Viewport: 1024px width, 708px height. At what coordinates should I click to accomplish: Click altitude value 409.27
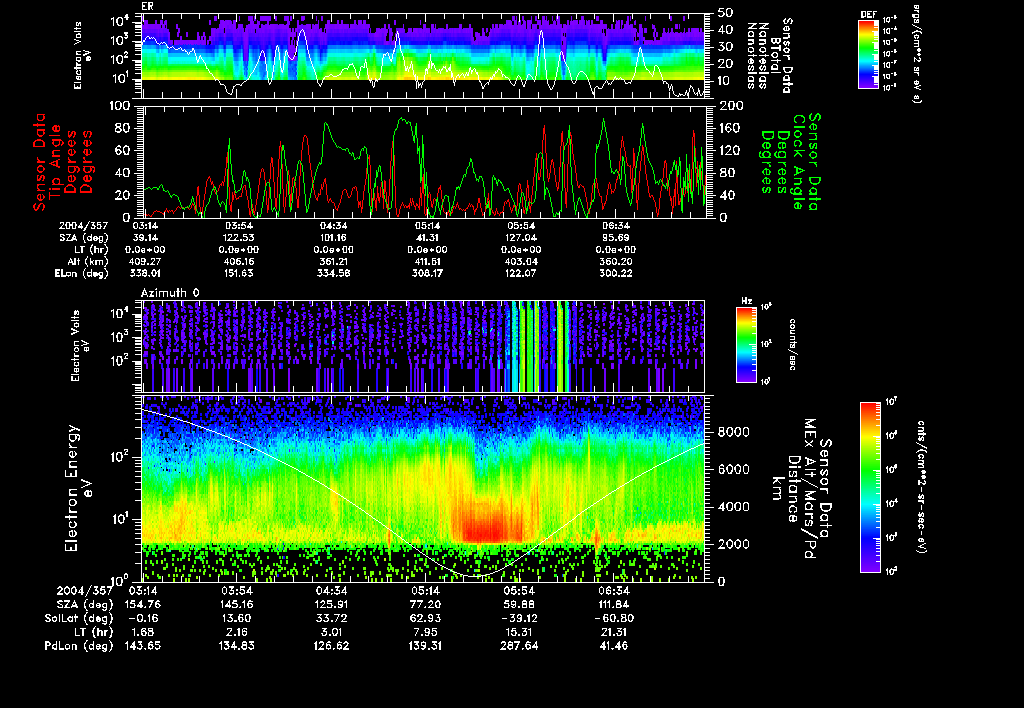[144, 261]
